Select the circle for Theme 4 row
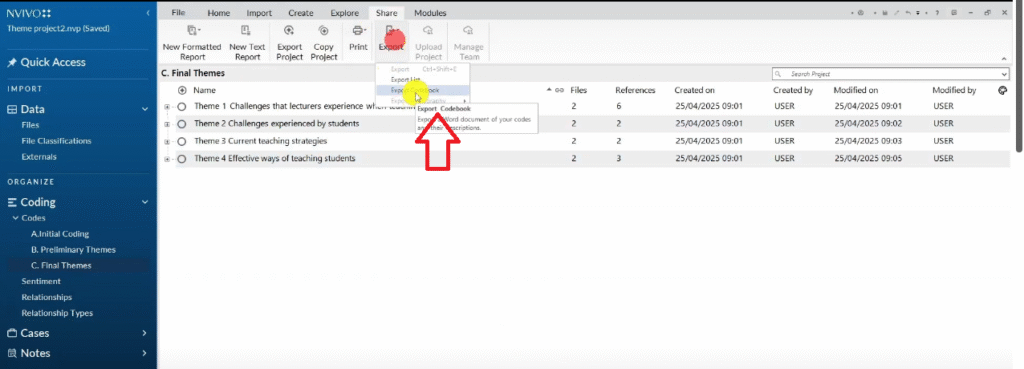Image resolution: width=1024 pixels, height=369 pixels. pyautogui.click(x=182, y=159)
